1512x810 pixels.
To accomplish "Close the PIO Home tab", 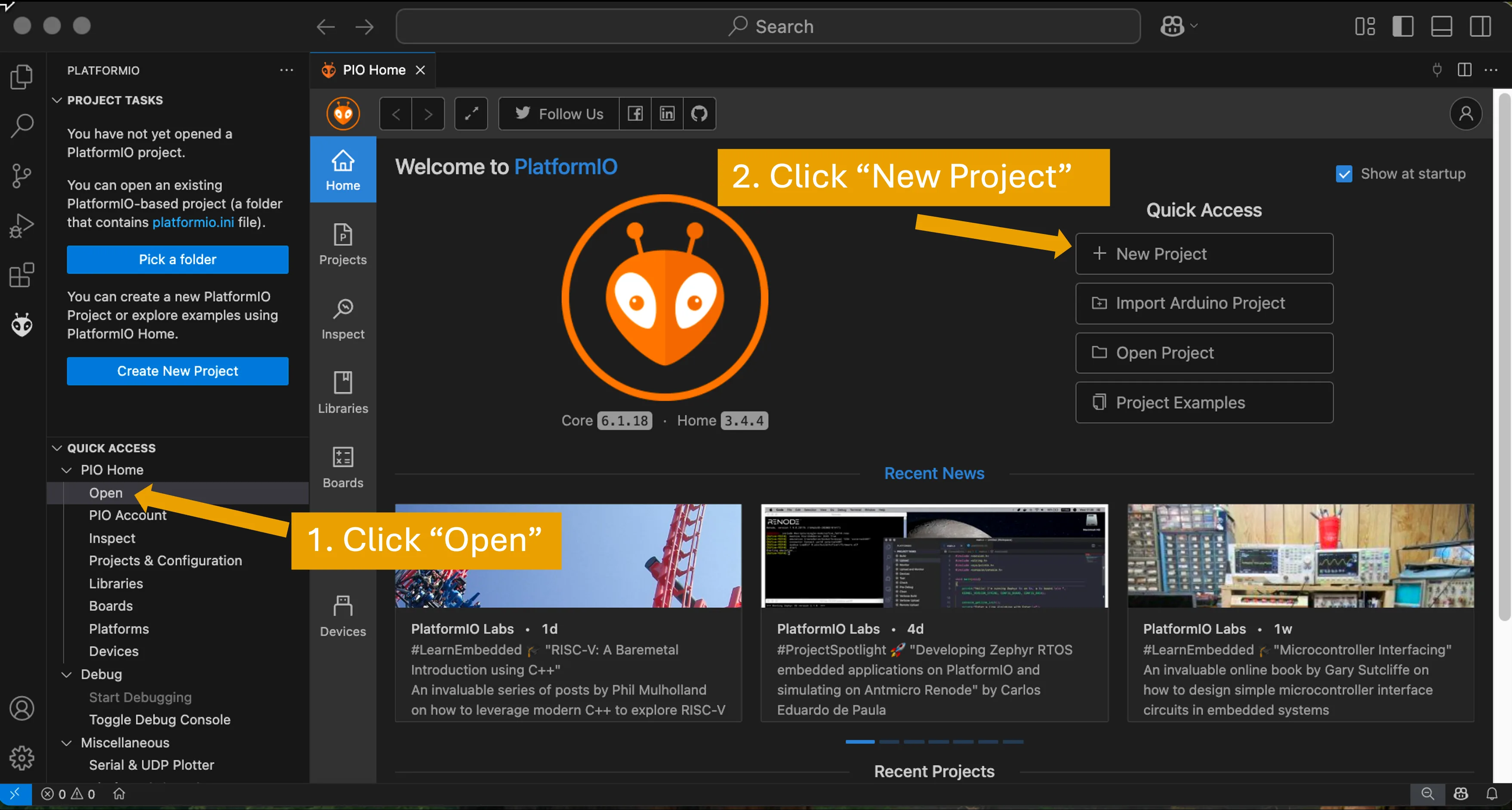I will pyautogui.click(x=420, y=70).
